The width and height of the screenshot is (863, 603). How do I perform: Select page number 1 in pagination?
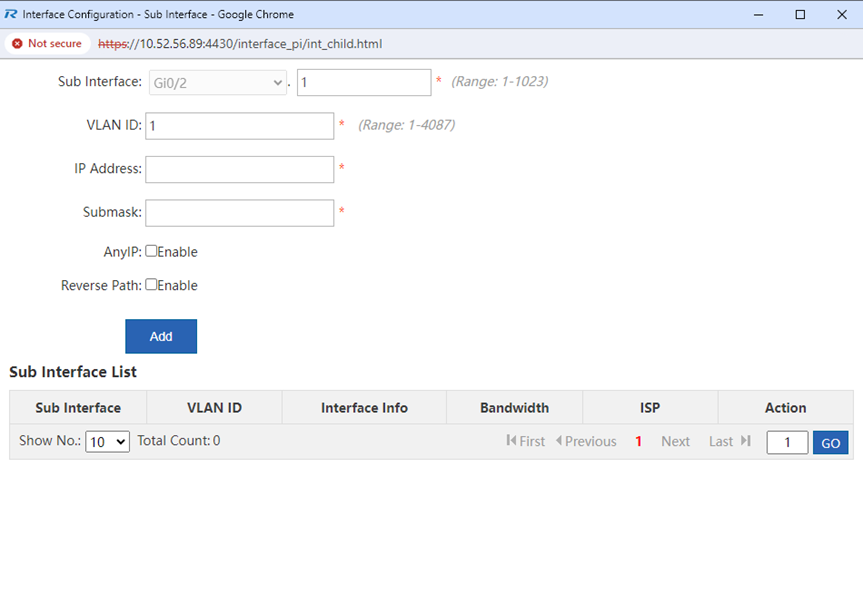pos(638,441)
